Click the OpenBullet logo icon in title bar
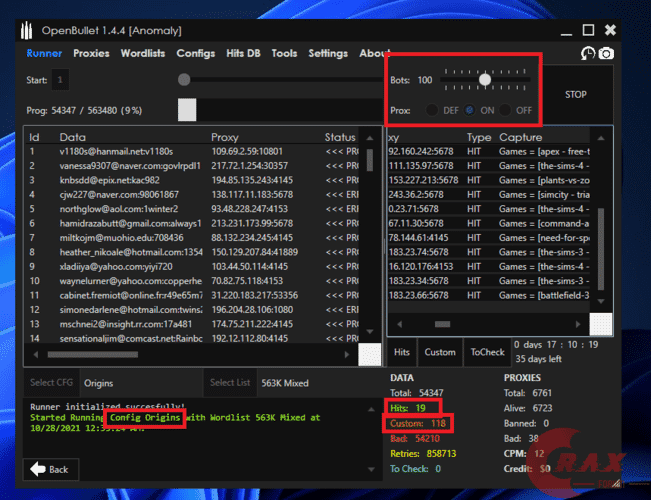The height and width of the screenshot is (500, 651). pyautogui.click(x=27, y=31)
